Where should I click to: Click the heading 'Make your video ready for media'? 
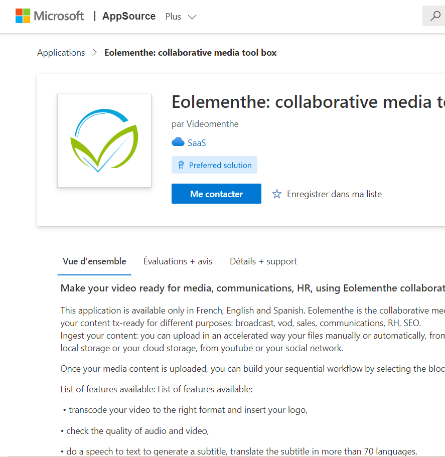pyautogui.click(x=137, y=288)
